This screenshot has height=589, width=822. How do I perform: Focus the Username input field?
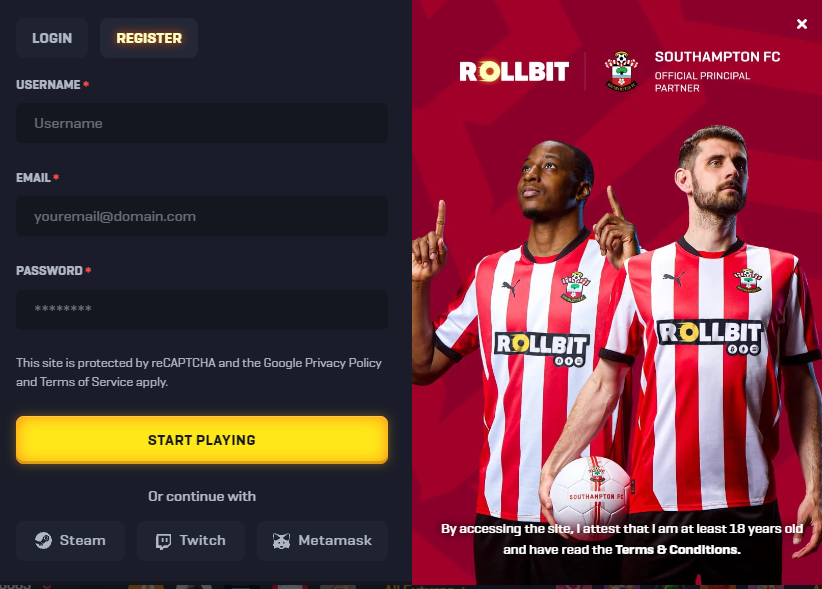tap(202, 123)
